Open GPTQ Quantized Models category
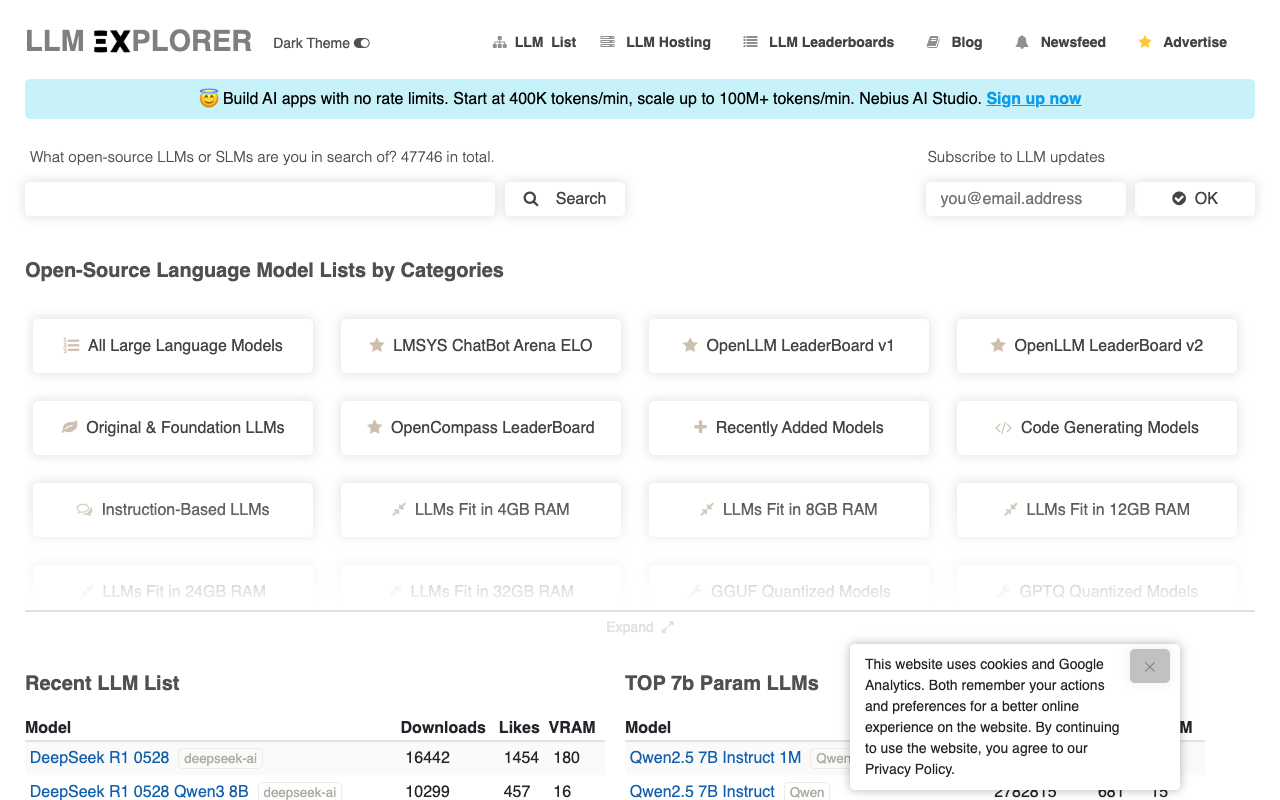This screenshot has width=1280, height=800. pos(1097,587)
